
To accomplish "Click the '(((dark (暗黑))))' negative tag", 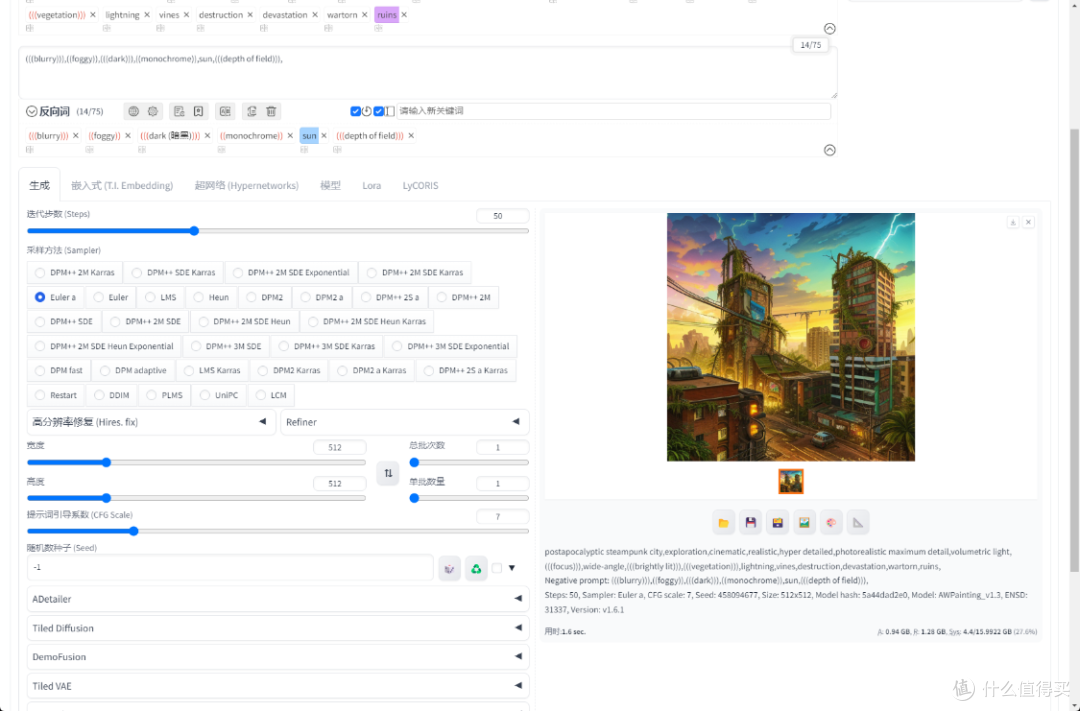I will (x=170, y=136).
